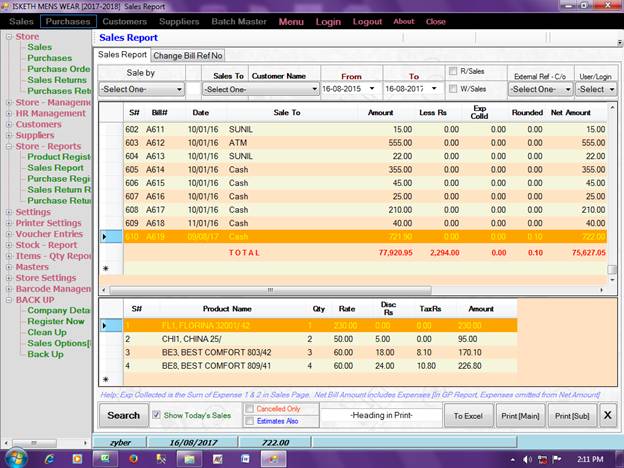
Task: Toggle the Show Today's Sales checkbox
Action: click(x=156, y=415)
